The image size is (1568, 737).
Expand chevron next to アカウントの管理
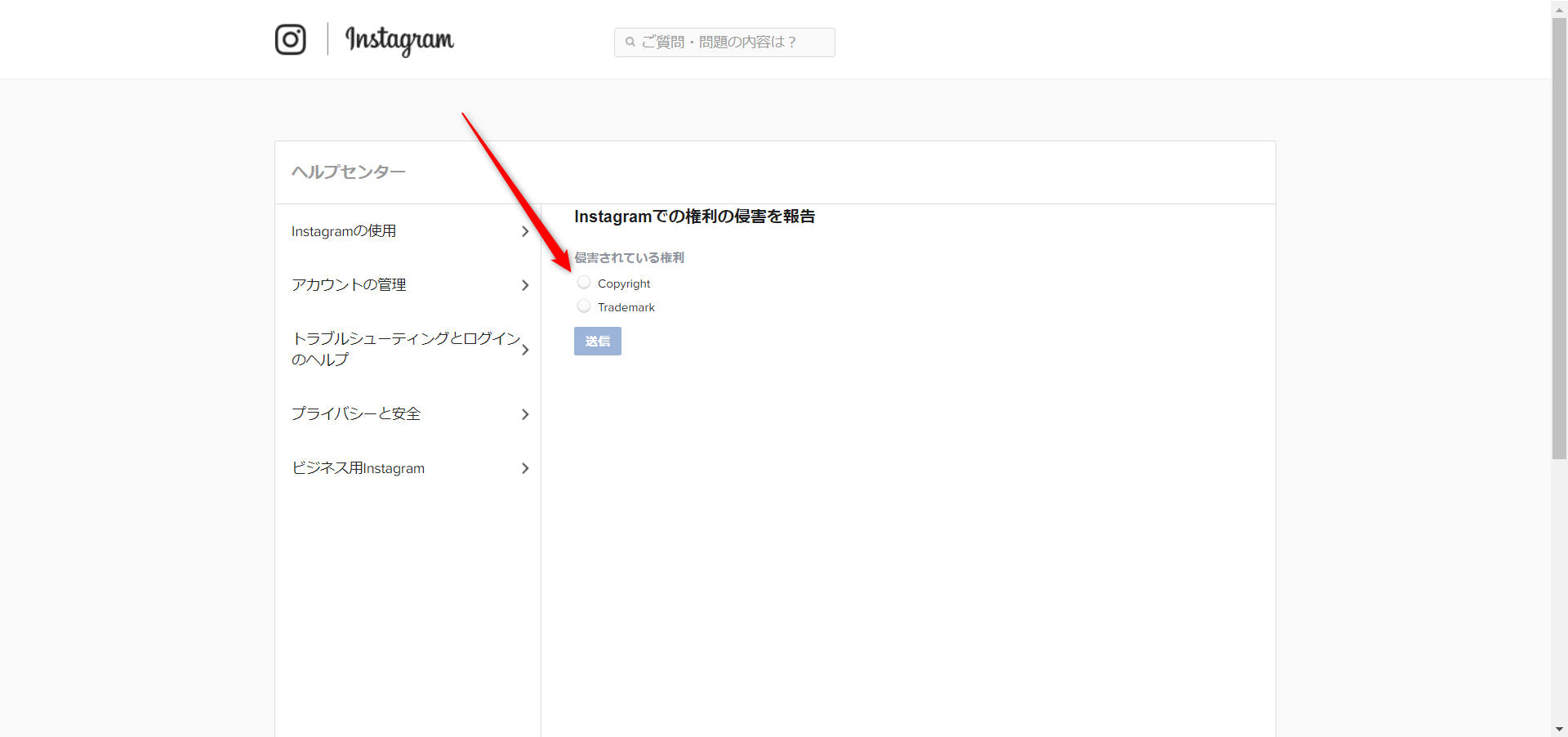click(525, 285)
